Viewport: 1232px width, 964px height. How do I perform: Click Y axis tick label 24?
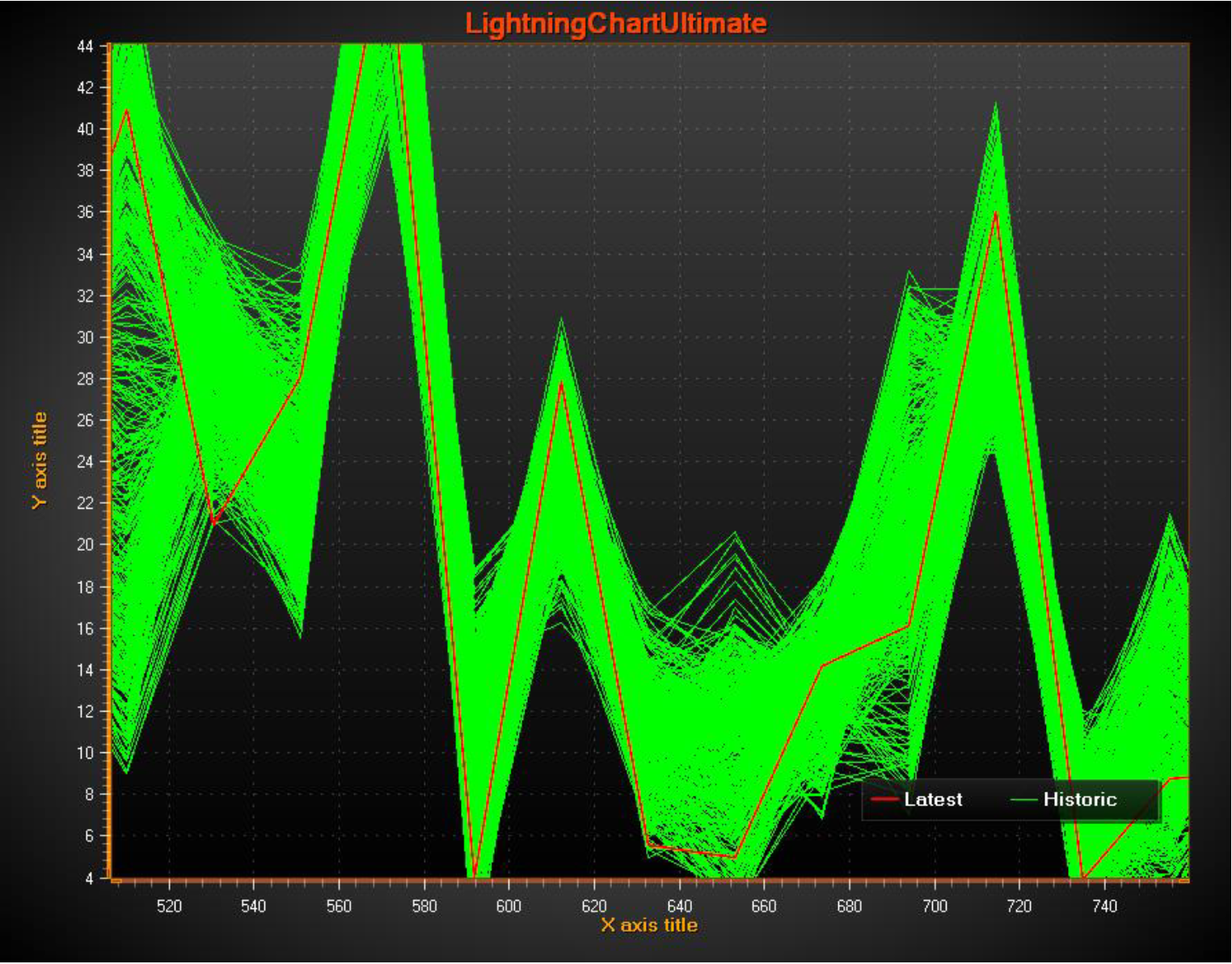point(86,462)
